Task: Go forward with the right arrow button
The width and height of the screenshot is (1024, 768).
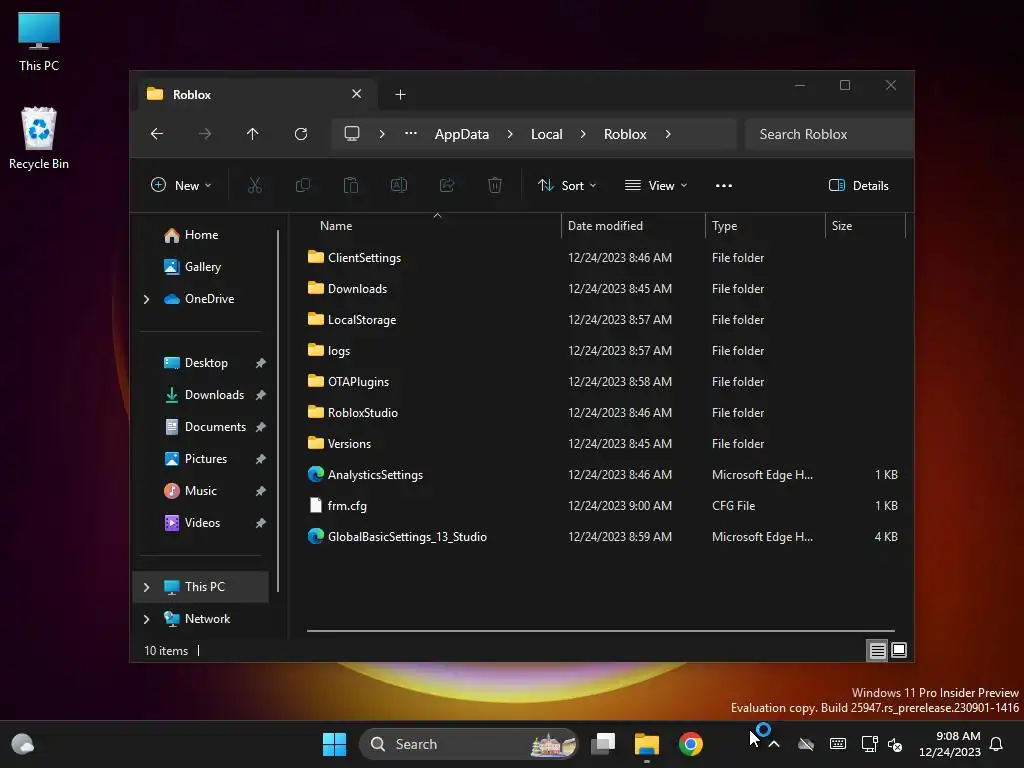Action: 204,134
